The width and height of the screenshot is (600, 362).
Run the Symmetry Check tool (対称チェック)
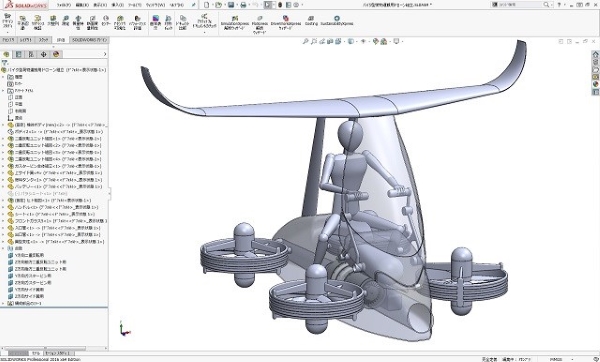click(x=168, y=23)
